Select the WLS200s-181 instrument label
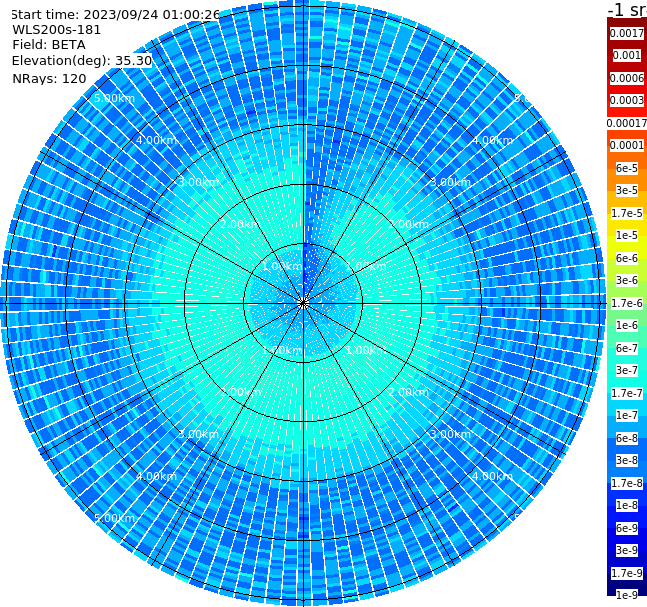This screenshot has height=607, width=647. 57,30
